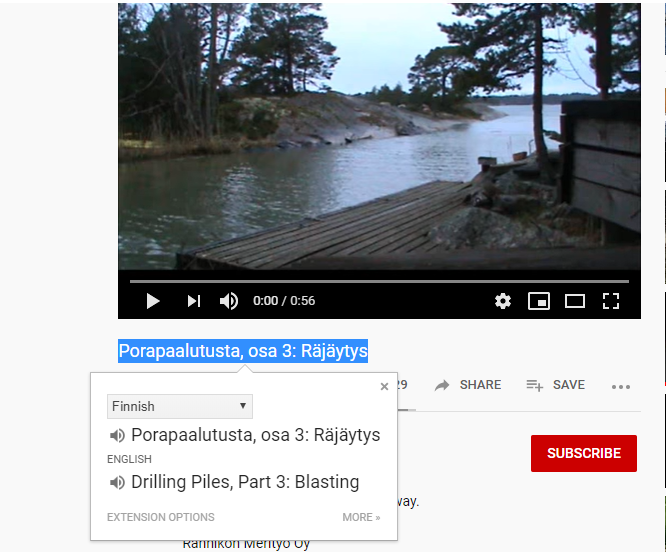
Task: Enter full screen mode
Action: coord(611,301)
